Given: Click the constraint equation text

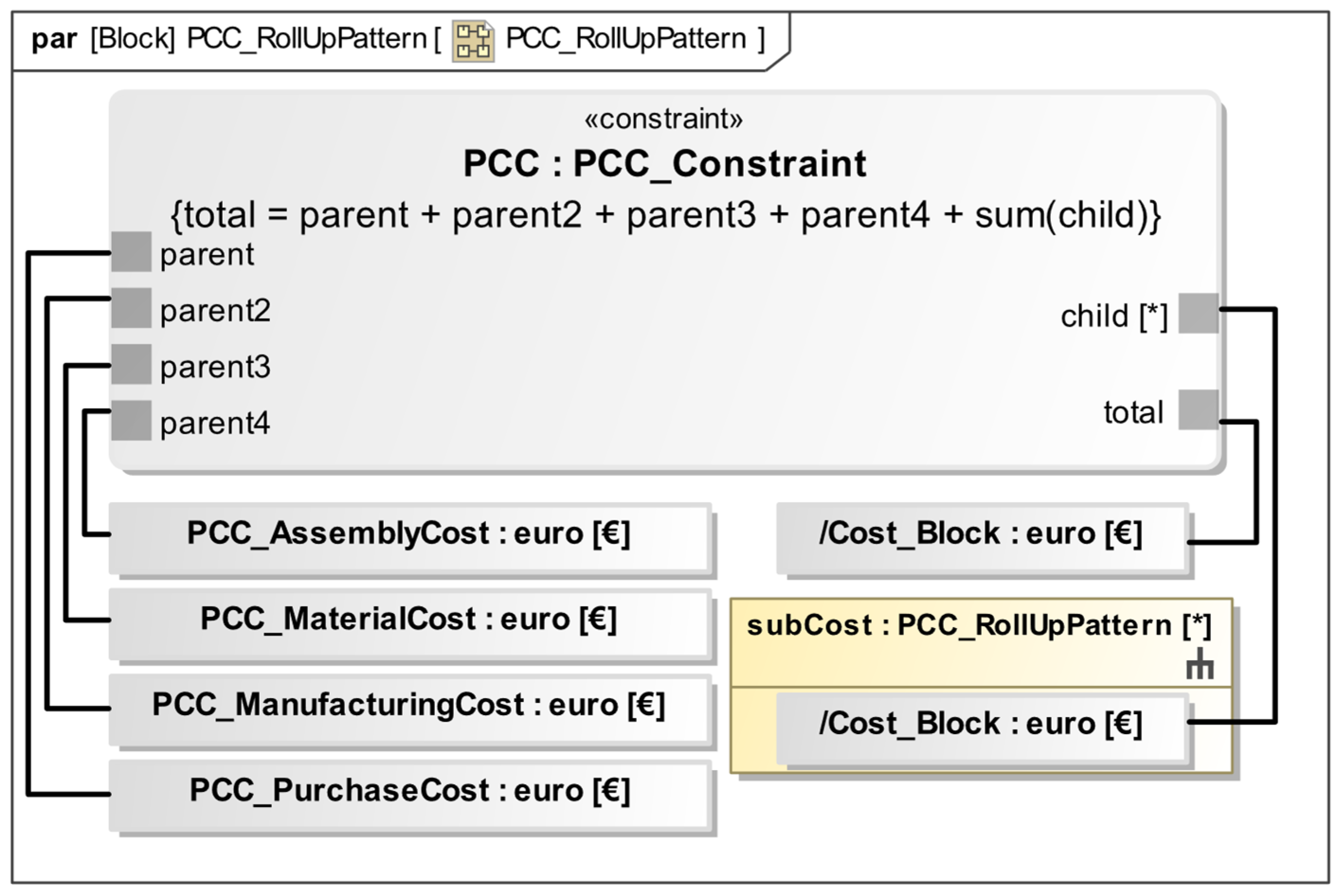Looking at the screenshot, I should (x=665, y=215).
